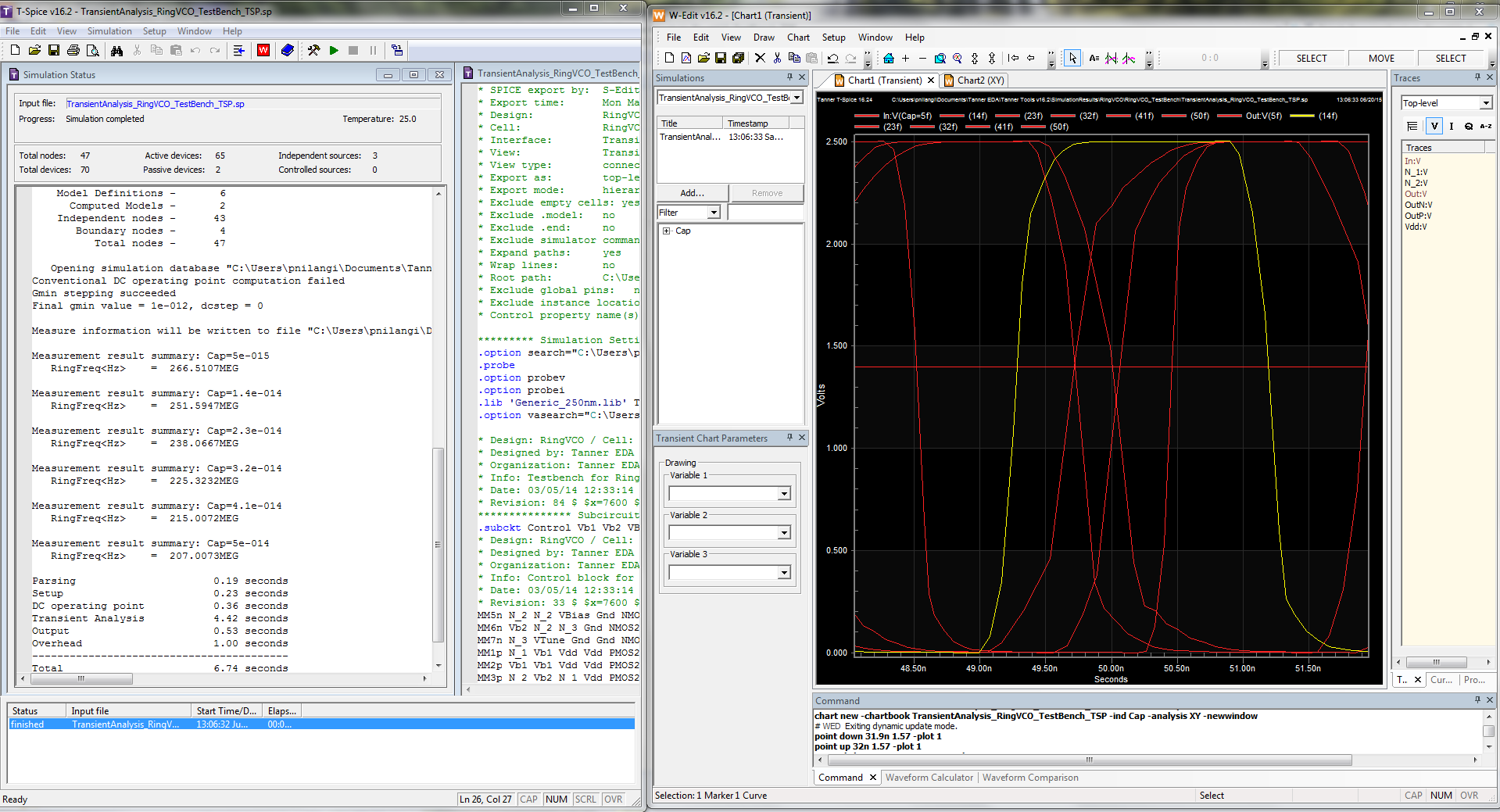Screen dimensions: 1500x812
Task: Open the Variable 1 dropdown
Action: (x=784, y=494)
